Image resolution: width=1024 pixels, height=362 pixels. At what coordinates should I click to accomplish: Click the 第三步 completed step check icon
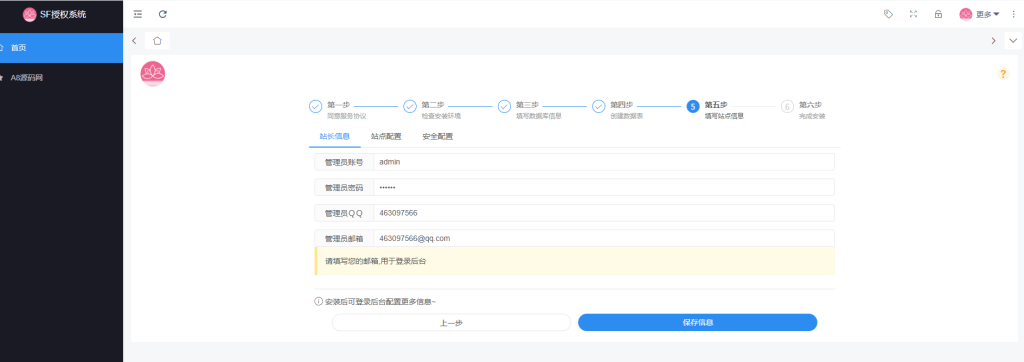504,107
